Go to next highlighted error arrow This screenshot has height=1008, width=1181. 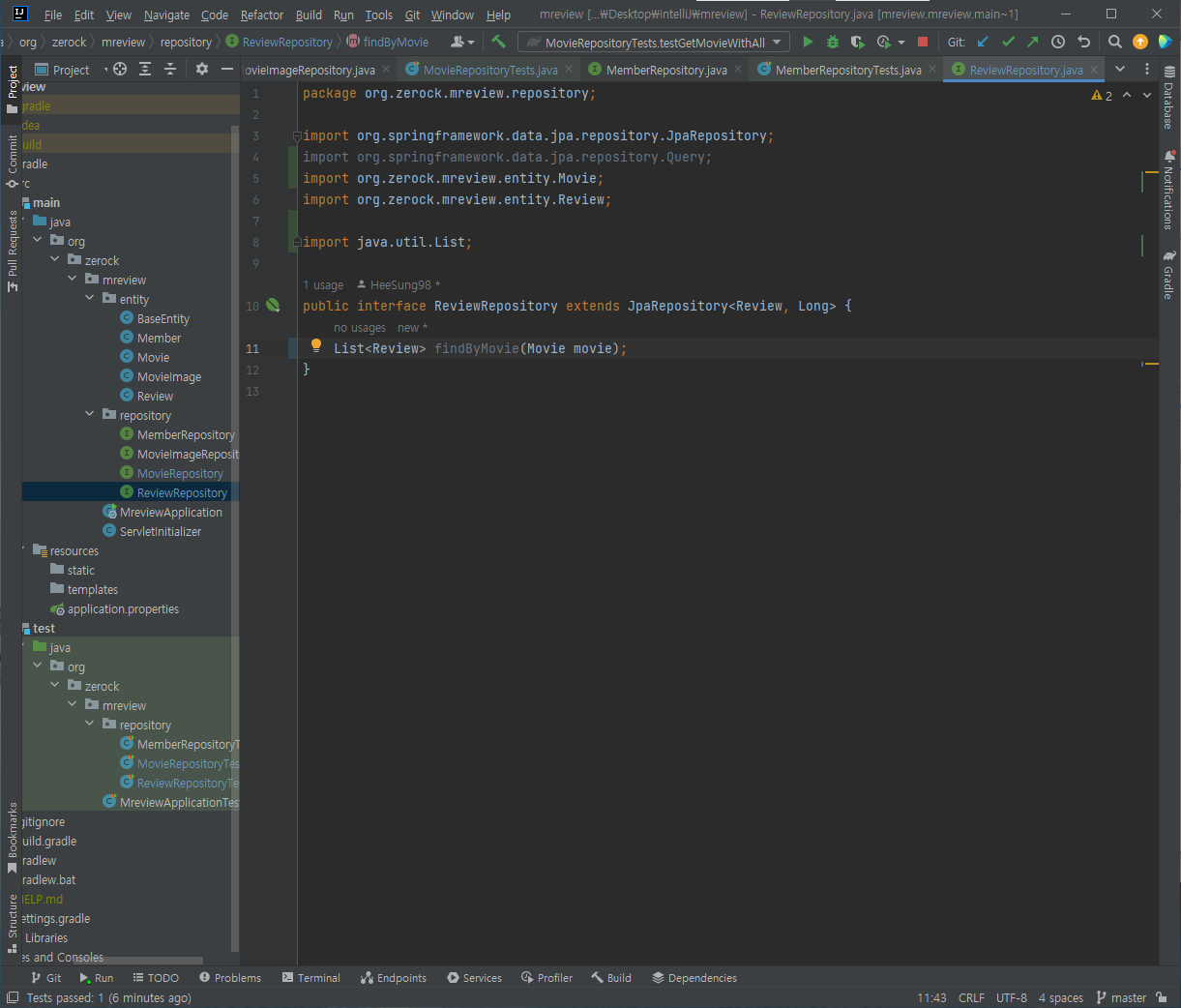pos(1147,95)
